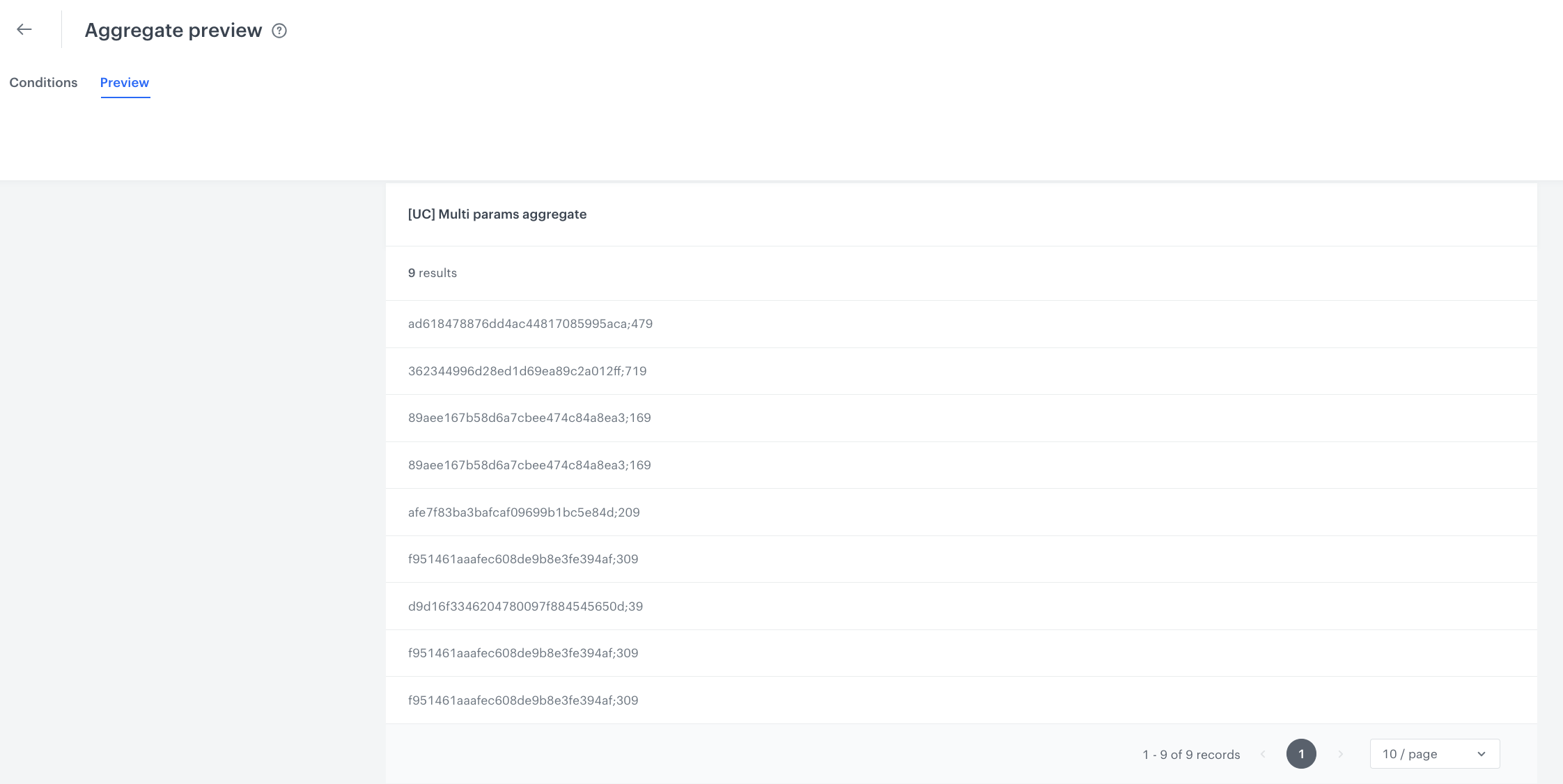1563x784 pixels.
Task: Open the Aggregate preview help icon
Action: (x=279, y=31)
